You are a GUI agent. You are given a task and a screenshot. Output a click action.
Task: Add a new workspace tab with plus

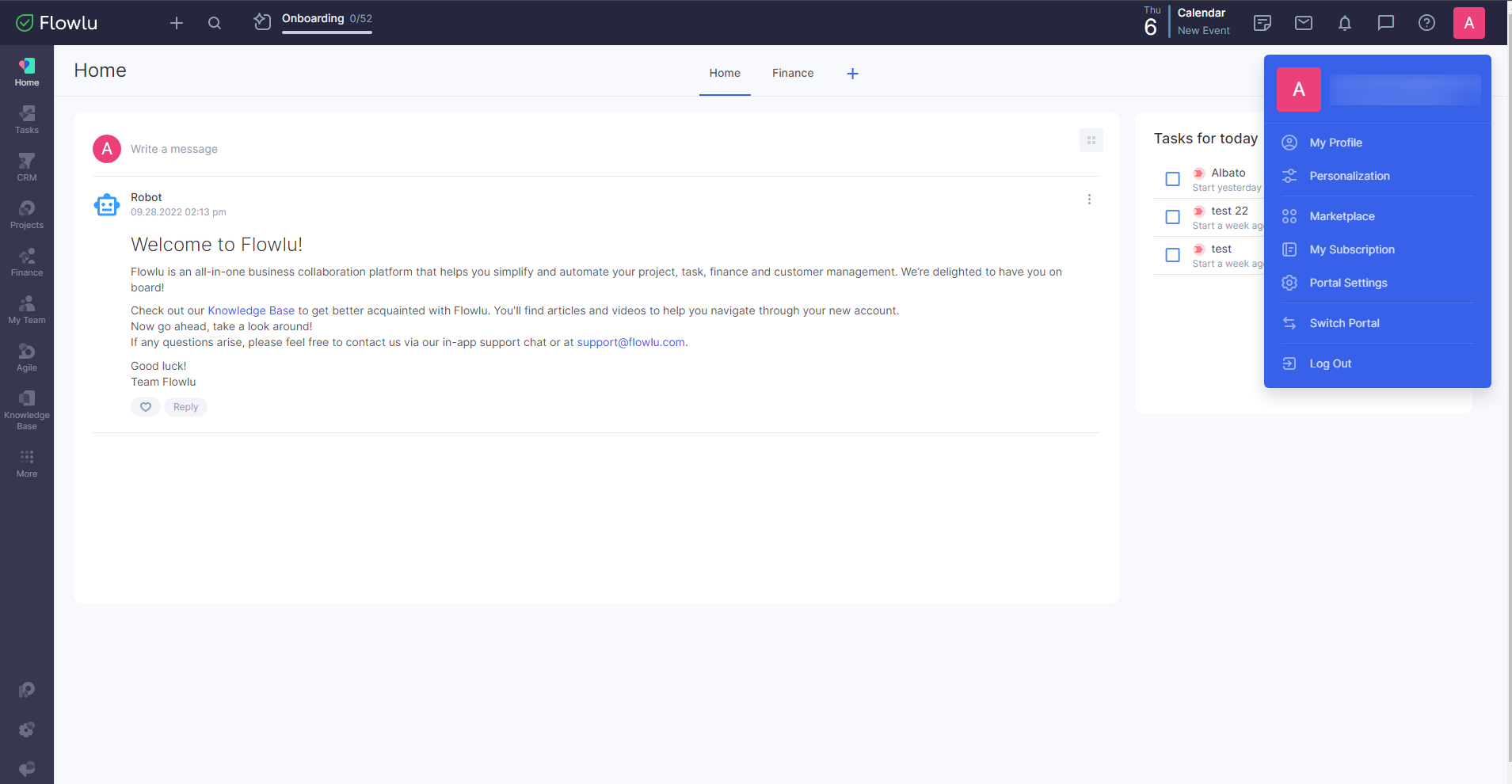(852, 74)
